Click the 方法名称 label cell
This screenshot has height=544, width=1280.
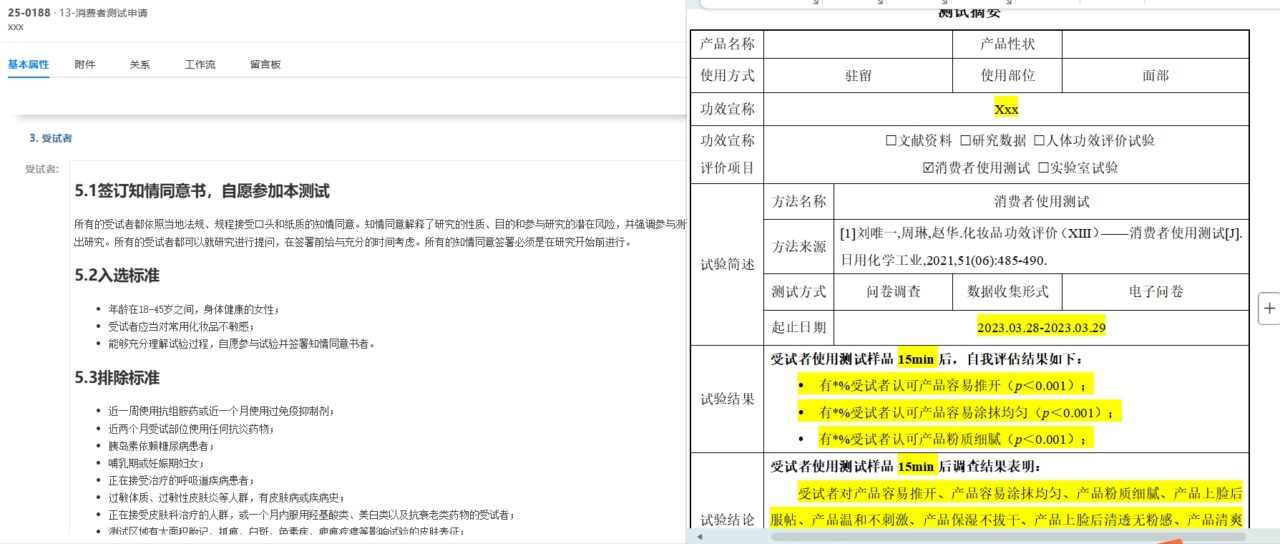click(x=799, y=201)
